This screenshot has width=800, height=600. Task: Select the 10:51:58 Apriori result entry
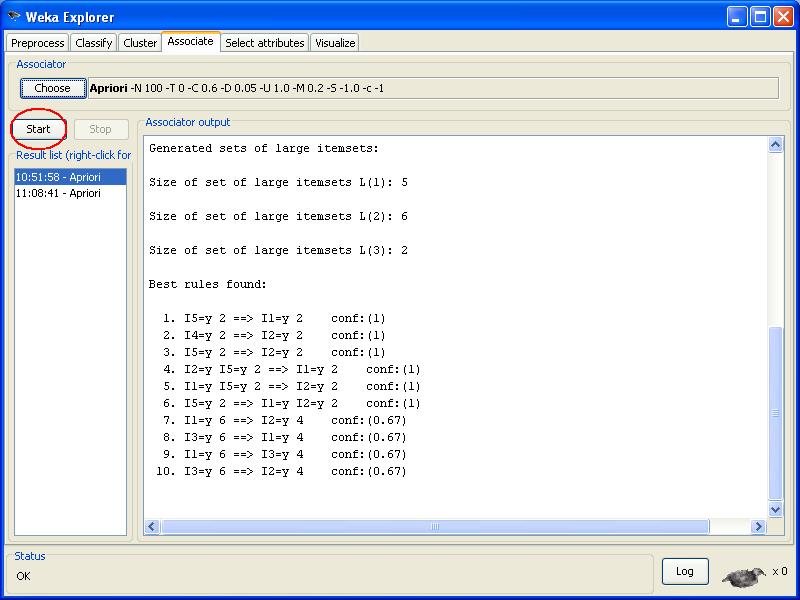pyautogui.click(x=70, y=177)
